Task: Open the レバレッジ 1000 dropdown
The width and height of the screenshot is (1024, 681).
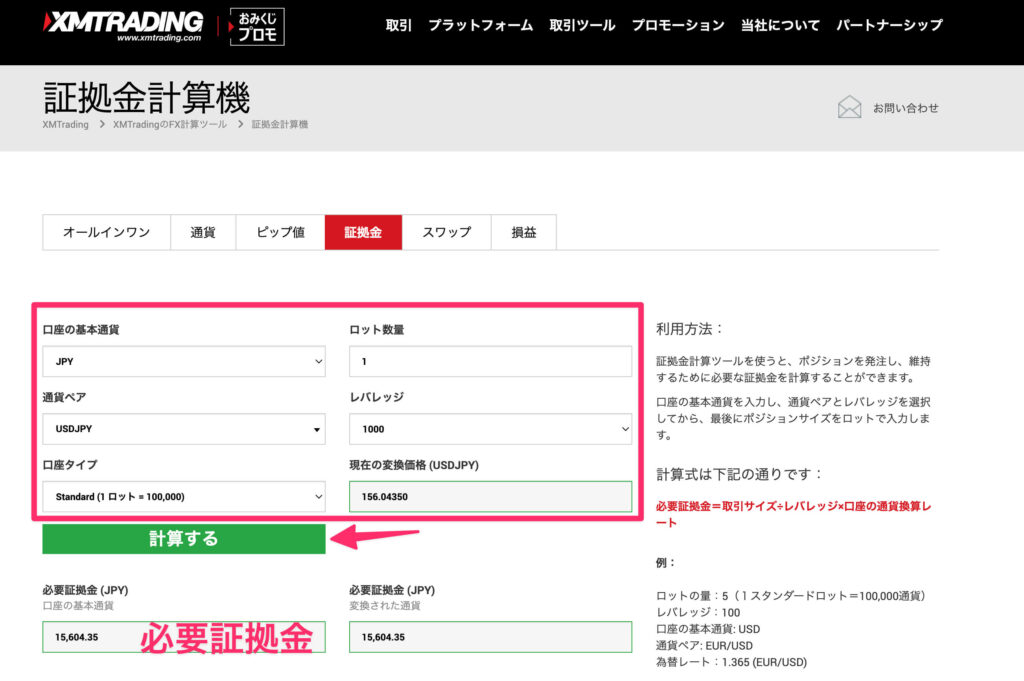Action: (490, 428)
